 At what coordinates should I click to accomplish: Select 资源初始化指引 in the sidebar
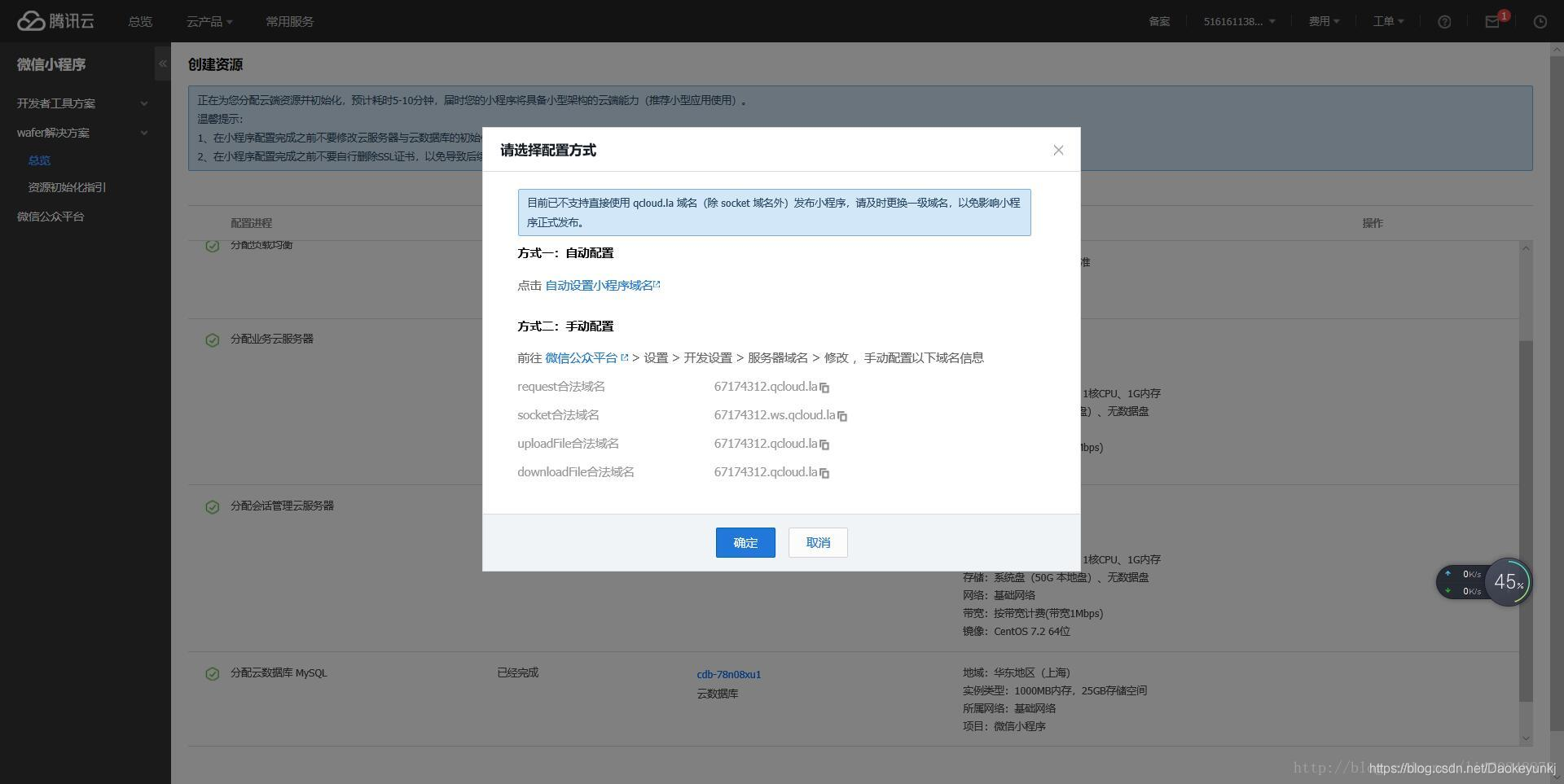point(67,187)
